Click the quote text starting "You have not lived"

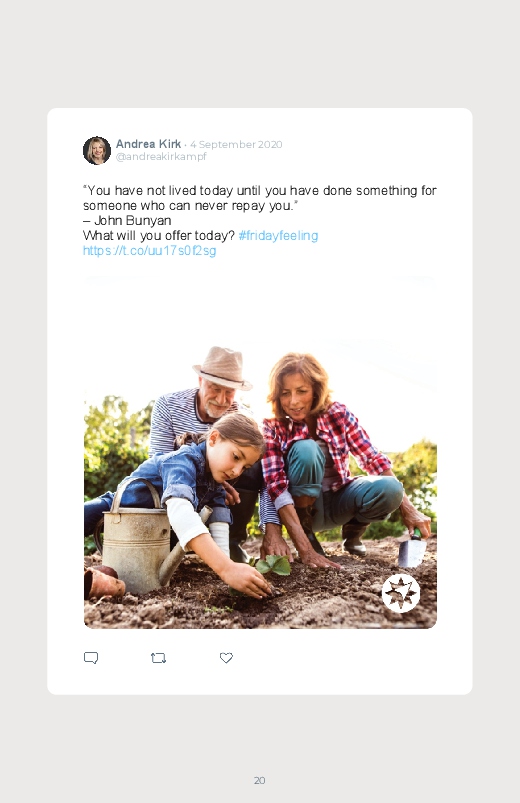[260, 198]
